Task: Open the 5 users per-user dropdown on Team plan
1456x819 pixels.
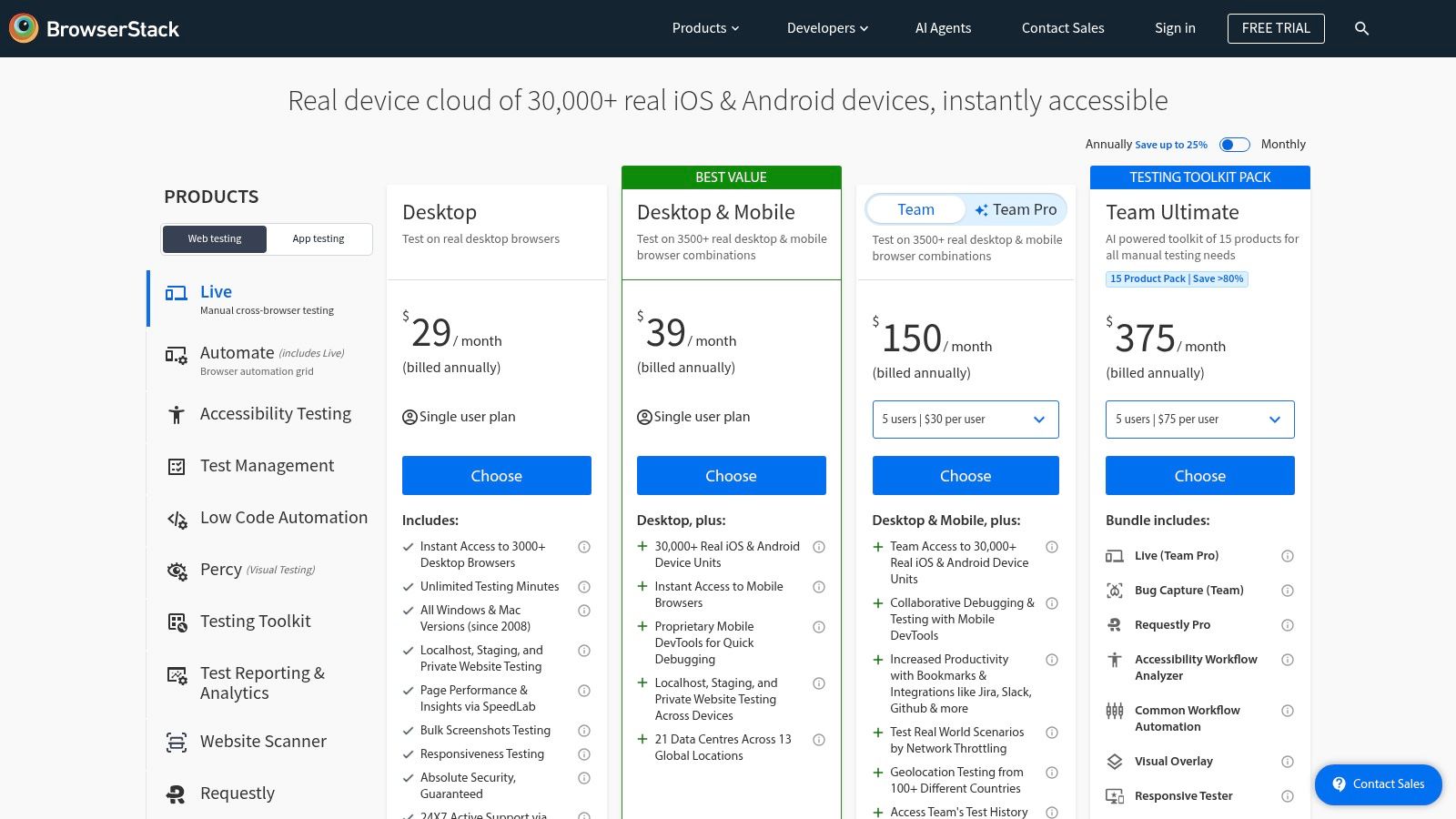Action: tap(965, 420)
